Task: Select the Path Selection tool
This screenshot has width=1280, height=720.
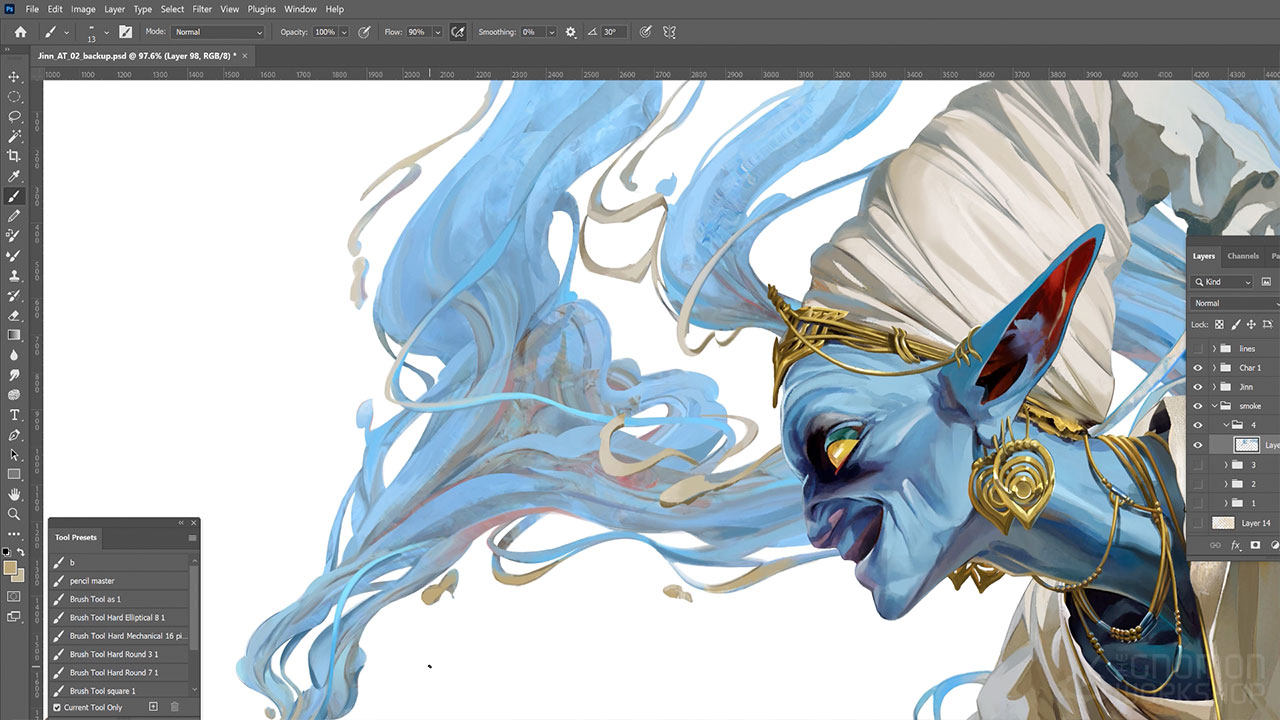Action: (x=14, y=455)
